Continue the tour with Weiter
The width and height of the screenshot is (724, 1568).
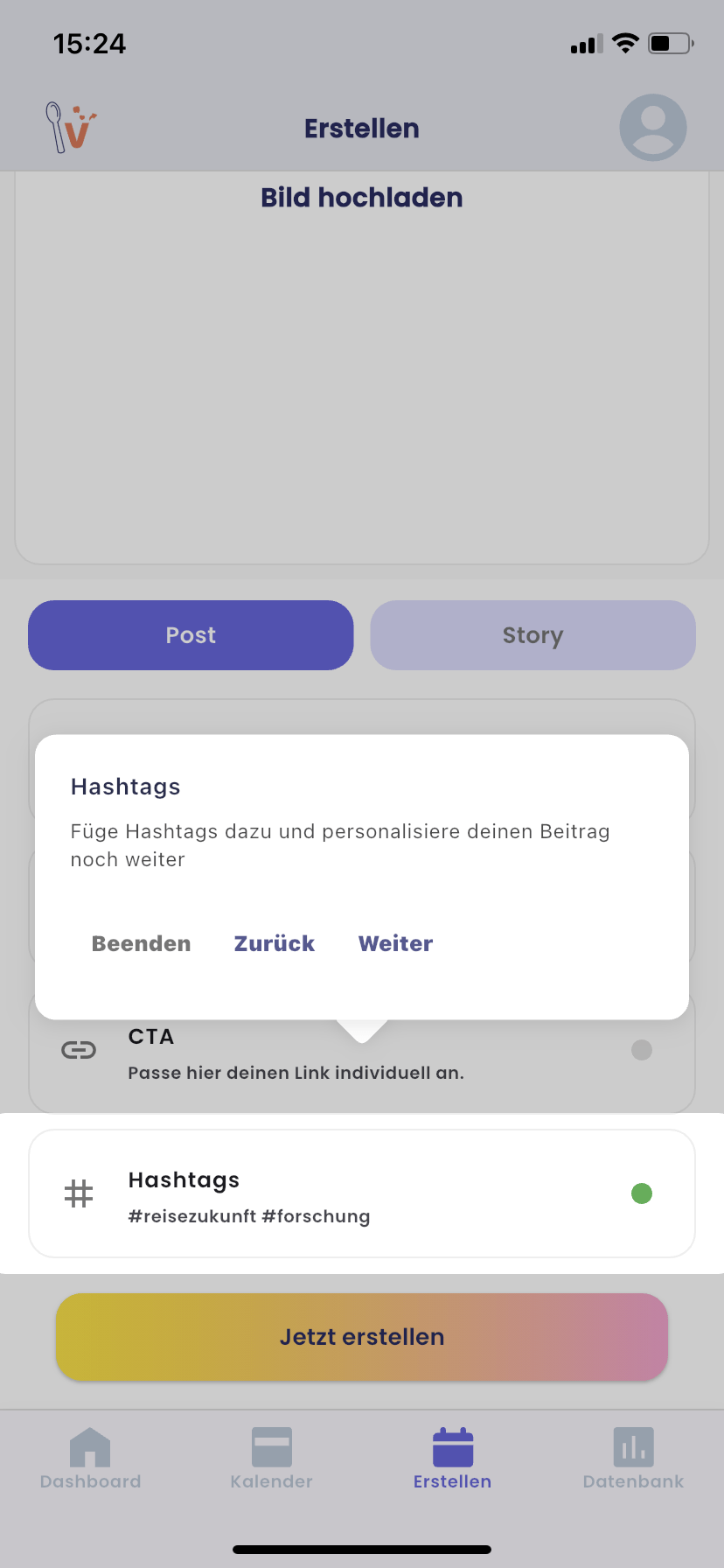pyautogui.click(x=395, y=943)
